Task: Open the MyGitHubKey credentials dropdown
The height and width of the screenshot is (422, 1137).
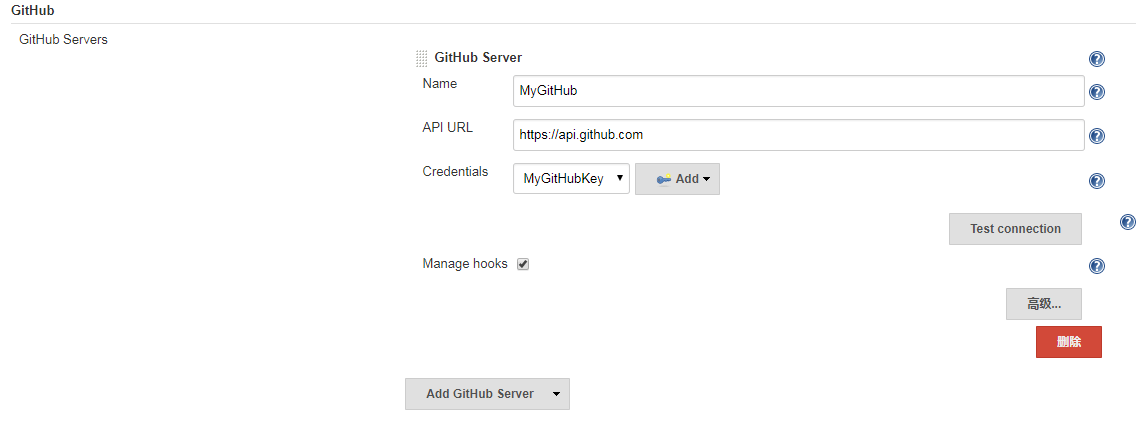Action: coord(571,179)
